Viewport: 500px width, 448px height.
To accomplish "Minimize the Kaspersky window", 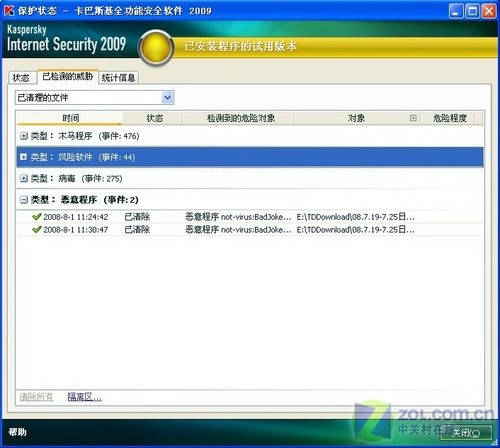I will coord(456,11).
